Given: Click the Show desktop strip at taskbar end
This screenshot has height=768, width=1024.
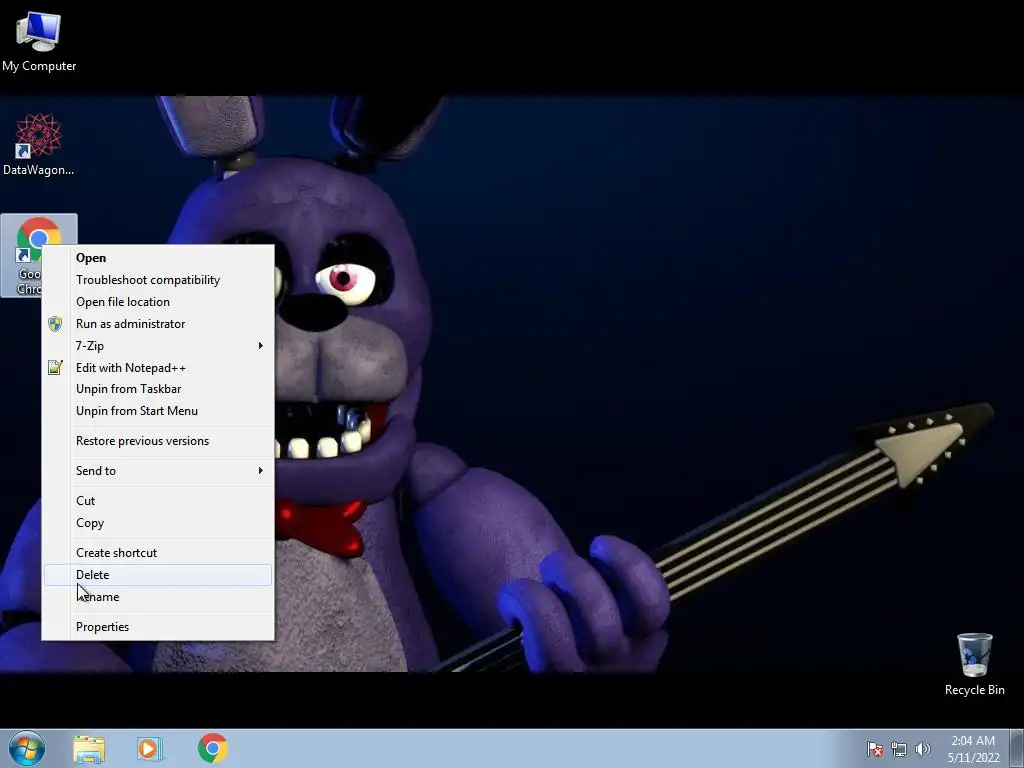Looking at the screenshot, I should pos(1019,748).
